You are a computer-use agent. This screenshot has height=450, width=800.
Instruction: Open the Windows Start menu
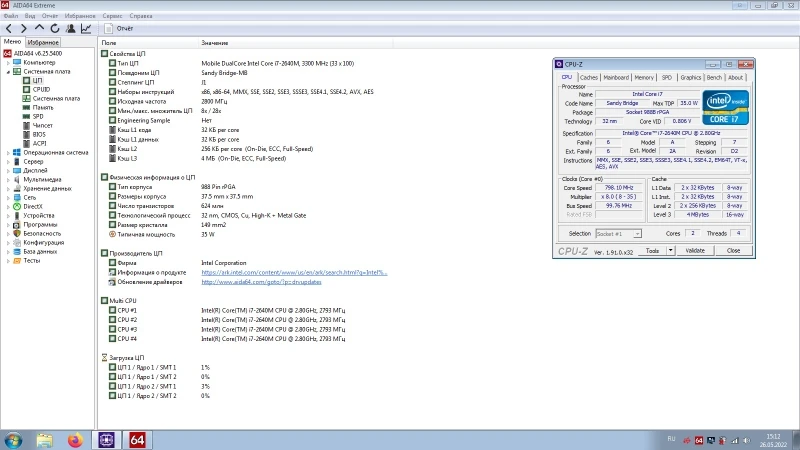pos(13,440)
